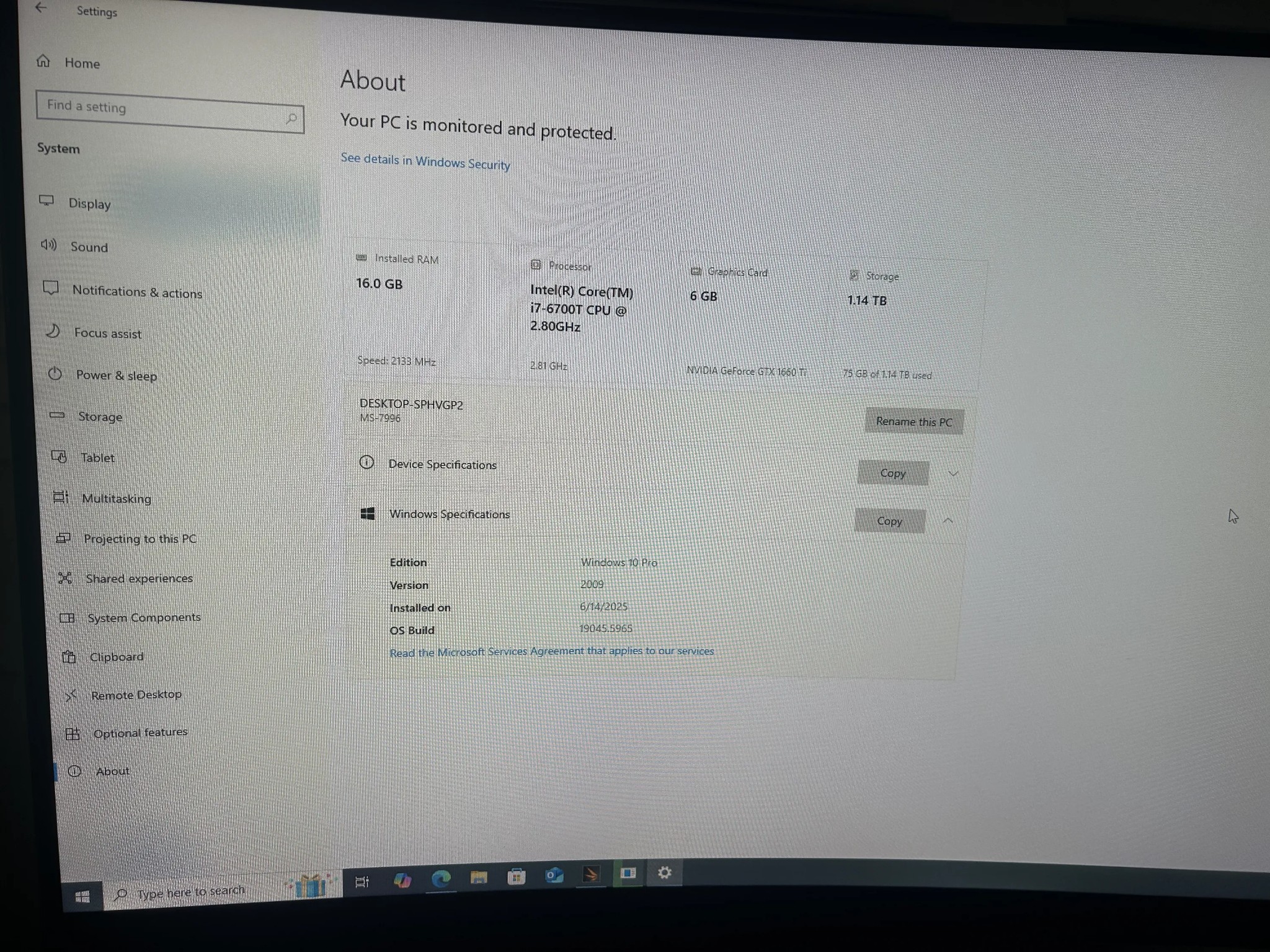Open Clipboard settings
The image size is (1270, 952).
[x=116, y=656]
